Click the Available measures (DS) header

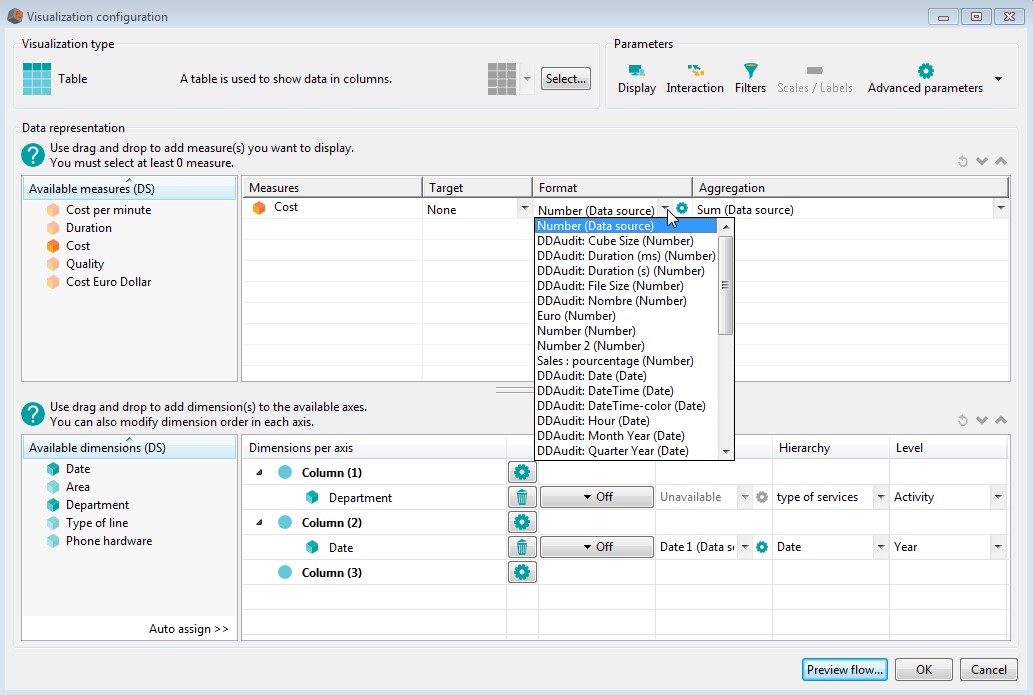129,188
